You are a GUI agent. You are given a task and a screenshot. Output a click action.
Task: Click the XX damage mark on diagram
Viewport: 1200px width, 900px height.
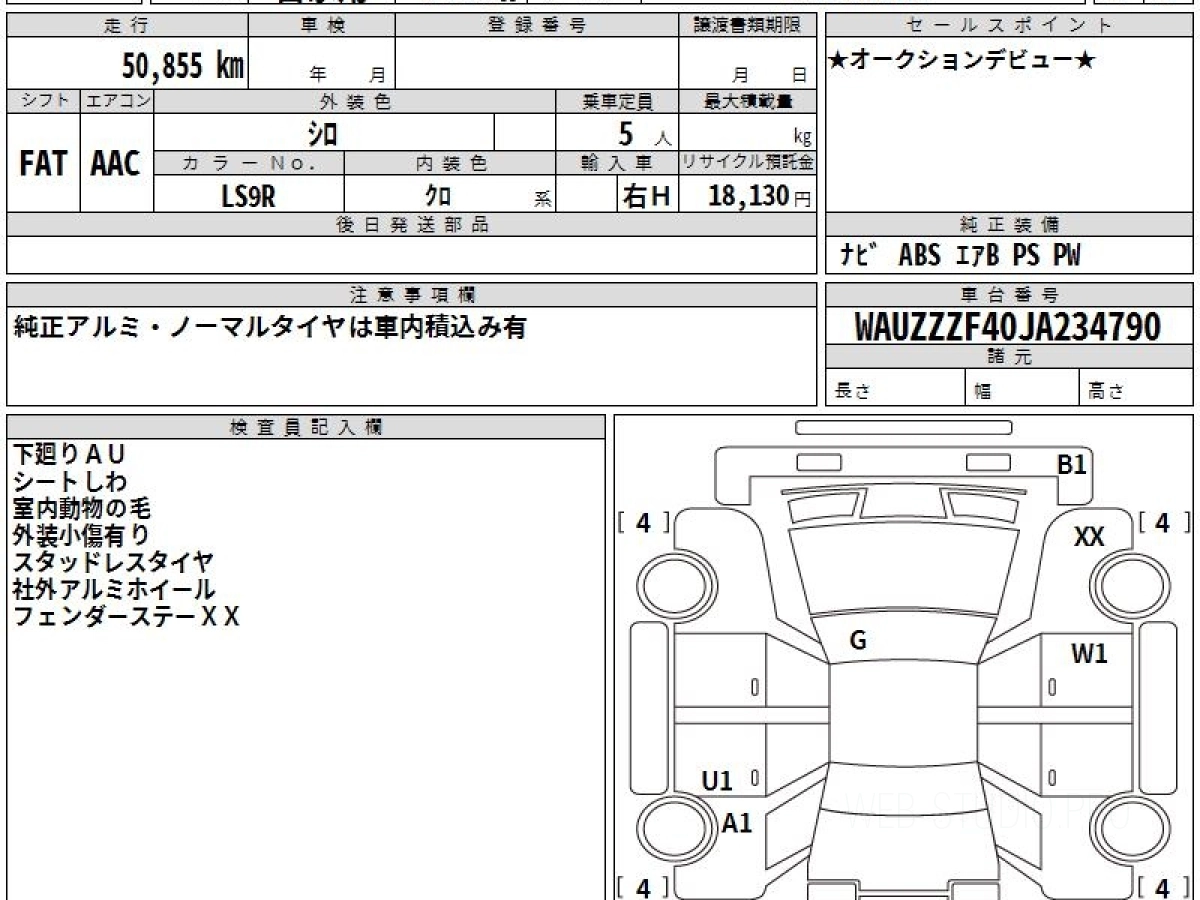(1088, 537)
